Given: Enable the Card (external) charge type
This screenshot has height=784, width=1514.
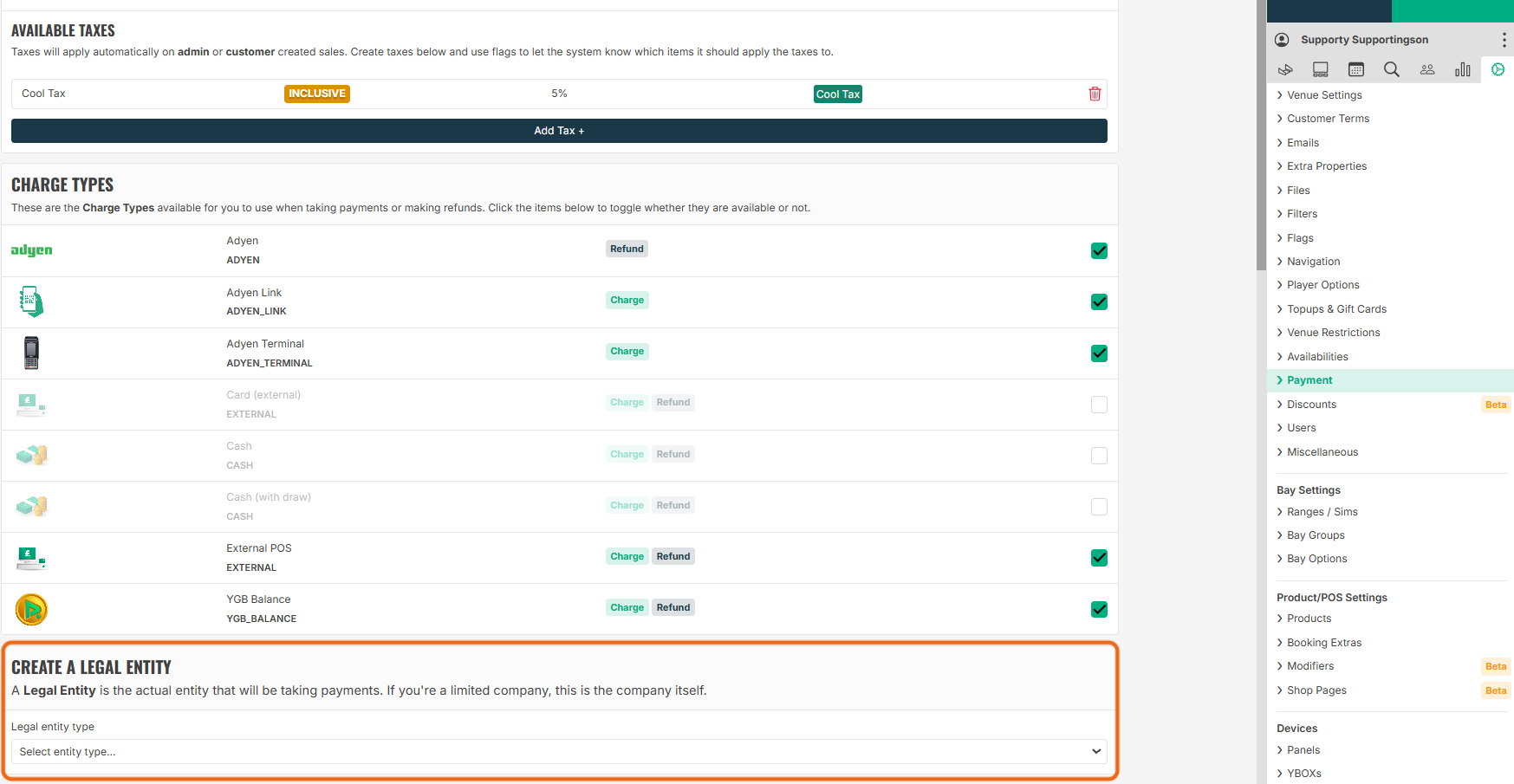Looking at the screenshot, I should [x=1099, y=404].
